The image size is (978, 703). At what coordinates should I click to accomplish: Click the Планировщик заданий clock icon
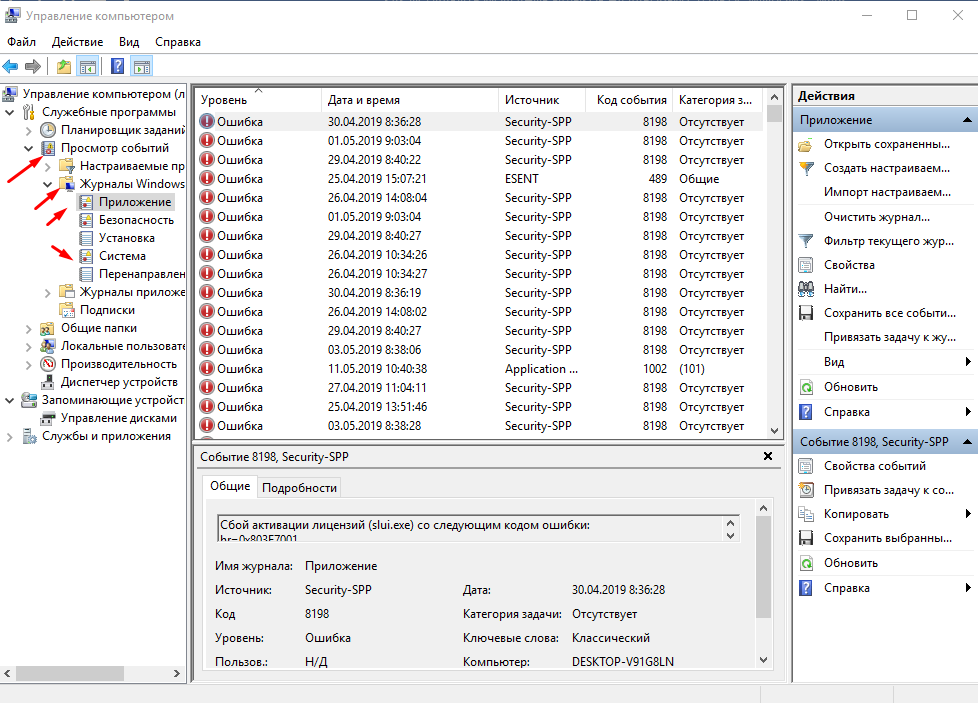point(48,130)
